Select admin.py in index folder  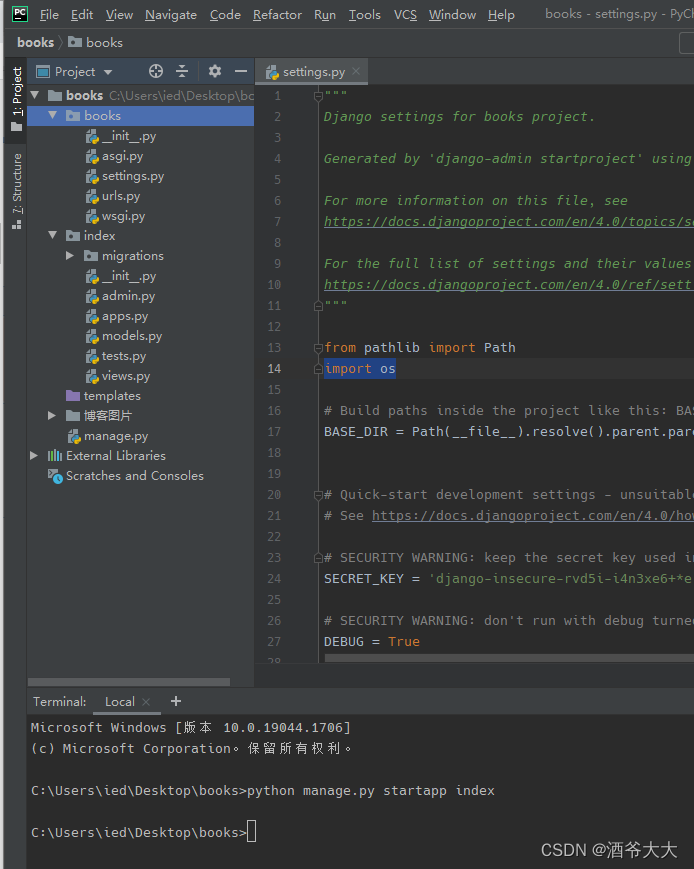pos(120,296)
